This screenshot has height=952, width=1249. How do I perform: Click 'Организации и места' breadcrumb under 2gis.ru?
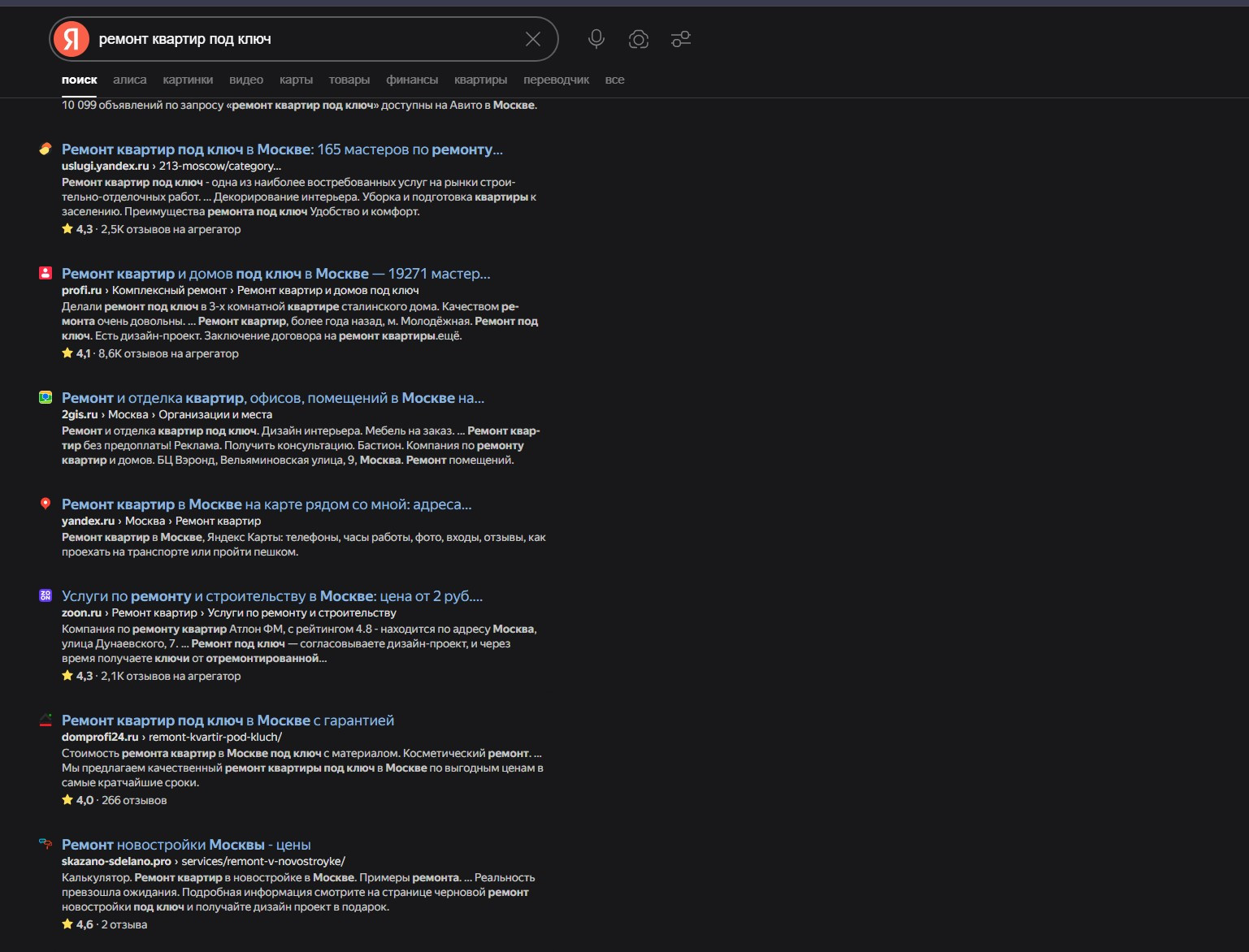(215, 414)
